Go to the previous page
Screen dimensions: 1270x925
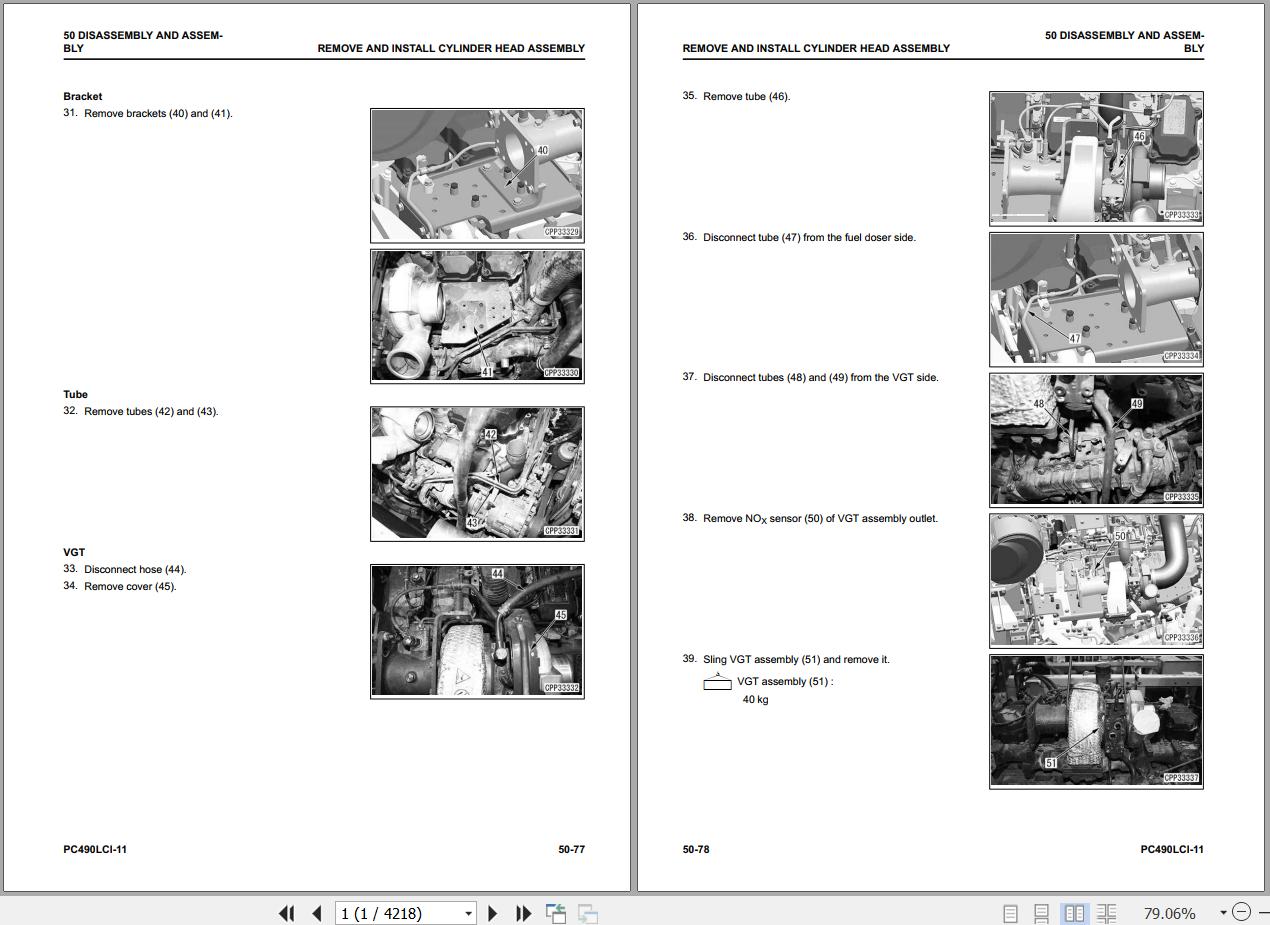(317, 913)
